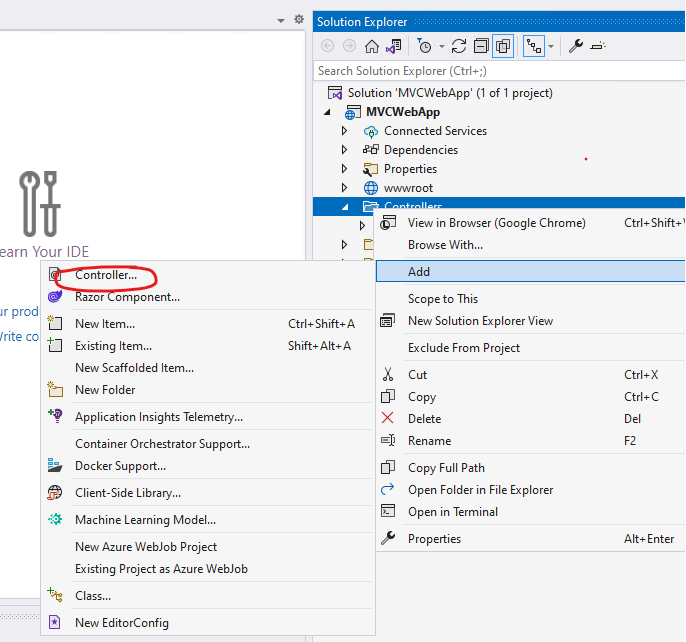This screenshot has height=642, width=686.
Task: Click the Machine Learning Model icon
Action: pos(55,519)
